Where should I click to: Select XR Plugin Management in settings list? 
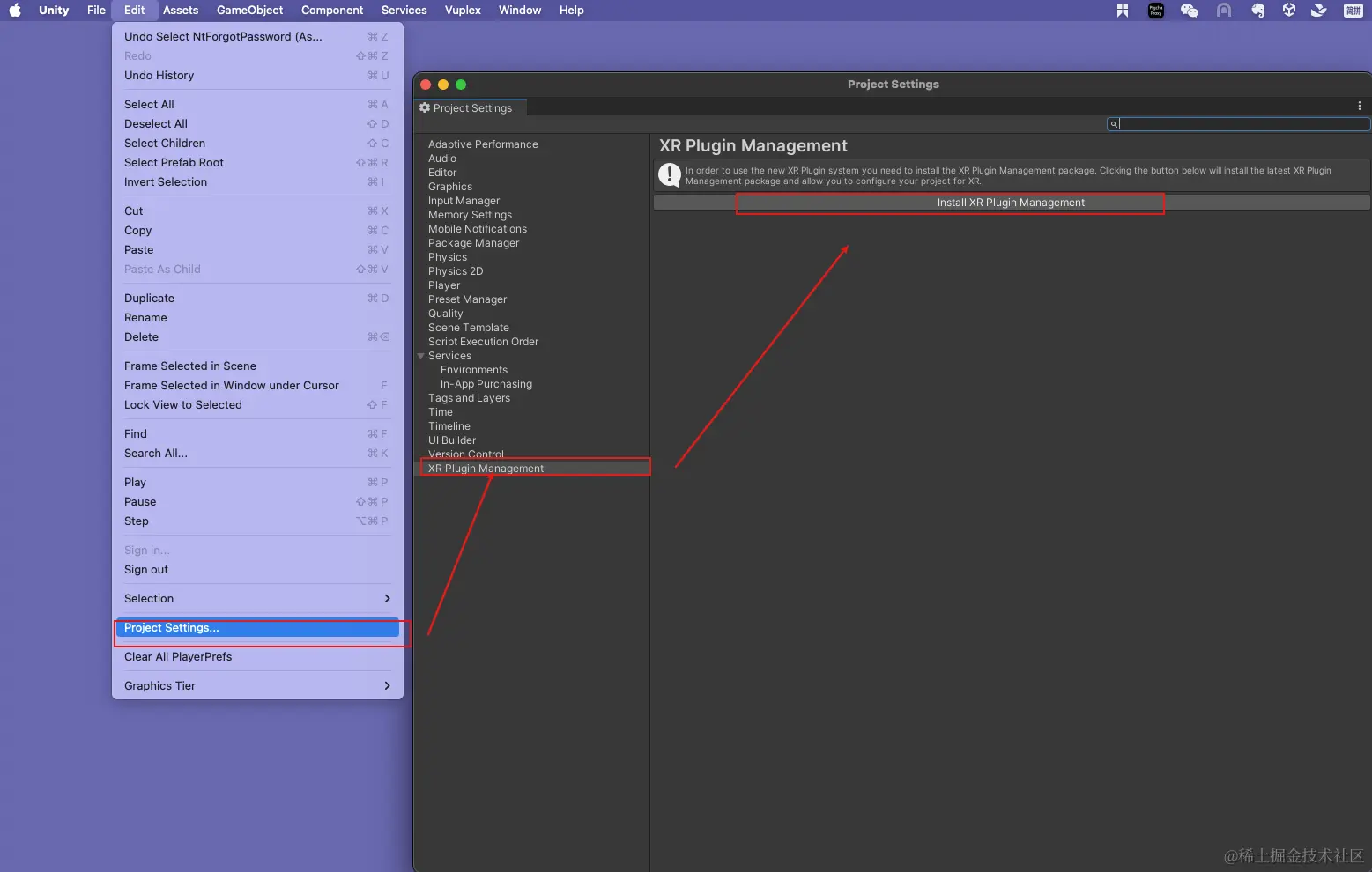coord(532,469)
